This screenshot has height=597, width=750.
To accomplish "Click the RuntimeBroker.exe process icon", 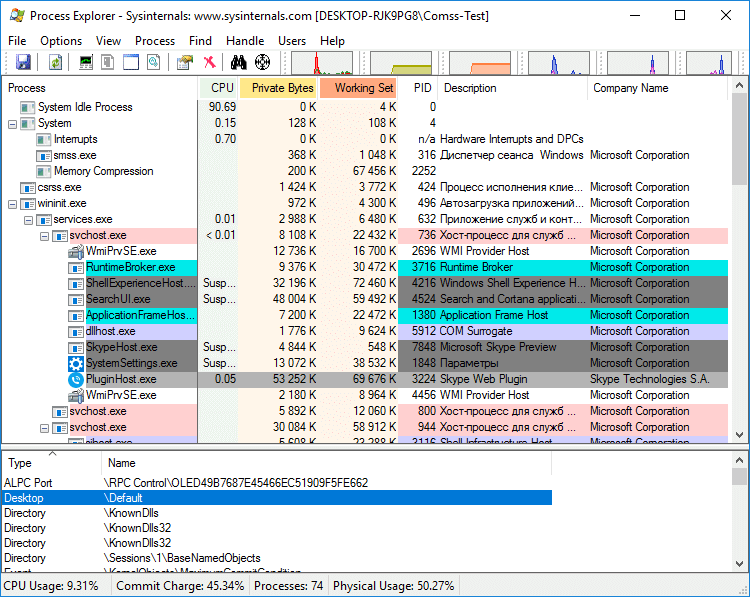I will pos(76,268).
